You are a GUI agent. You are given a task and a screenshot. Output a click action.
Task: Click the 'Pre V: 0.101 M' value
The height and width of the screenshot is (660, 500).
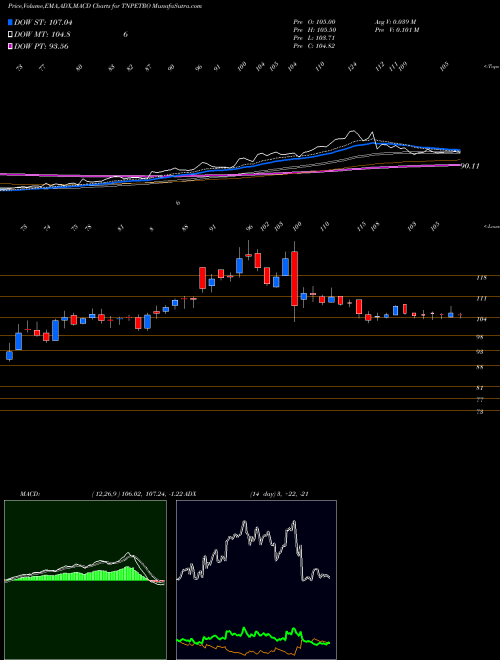396,30
